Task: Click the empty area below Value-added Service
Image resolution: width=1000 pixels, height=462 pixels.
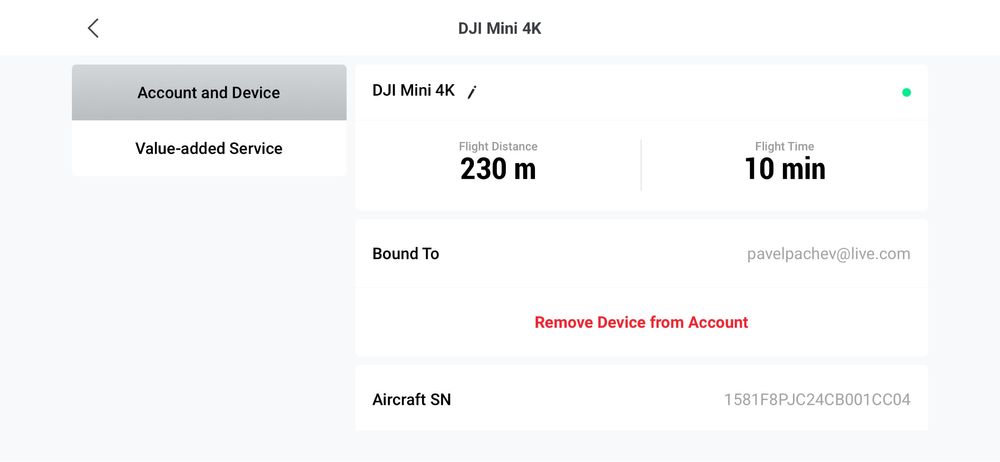Action: tap(209, 300)
